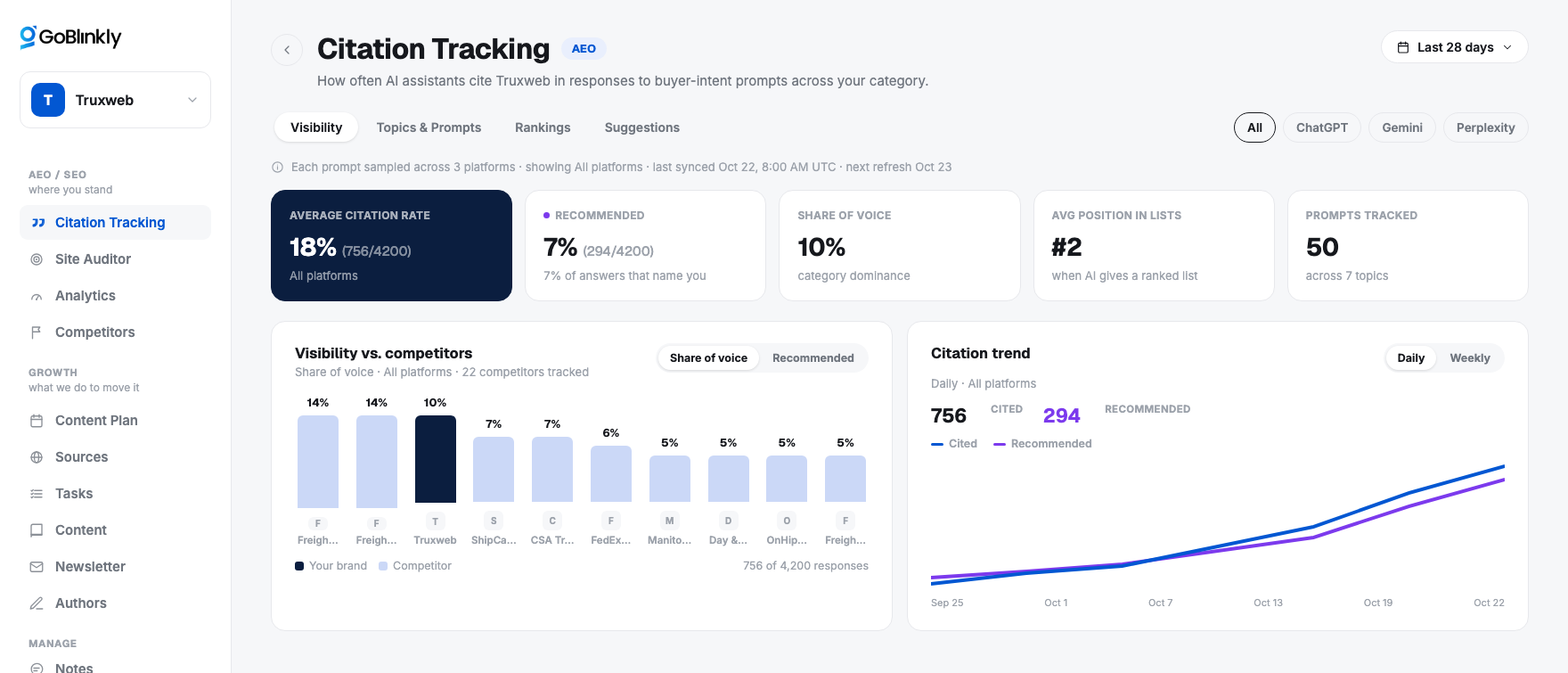
Task: Click the Analytics gauge icon
Action: [37, 296]
